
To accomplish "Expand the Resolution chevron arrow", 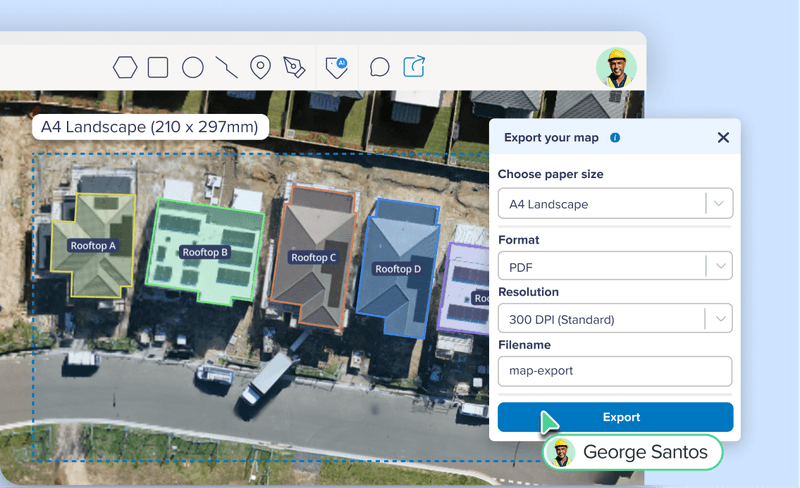I will click(x=720, y=319).
